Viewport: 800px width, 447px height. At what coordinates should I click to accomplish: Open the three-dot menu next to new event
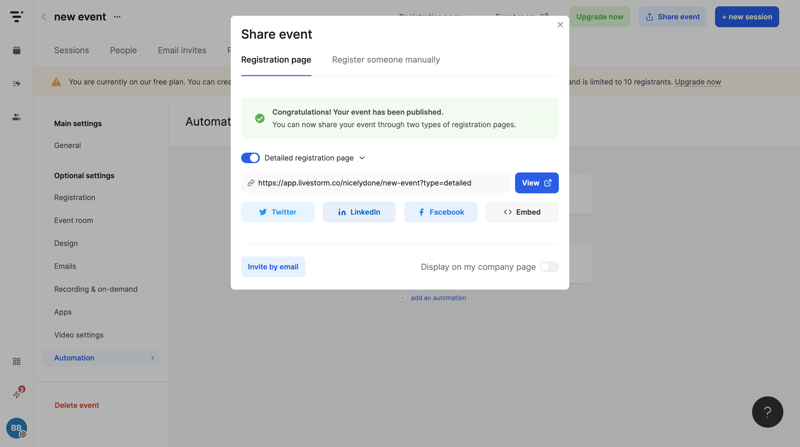(x=117, y=17)
